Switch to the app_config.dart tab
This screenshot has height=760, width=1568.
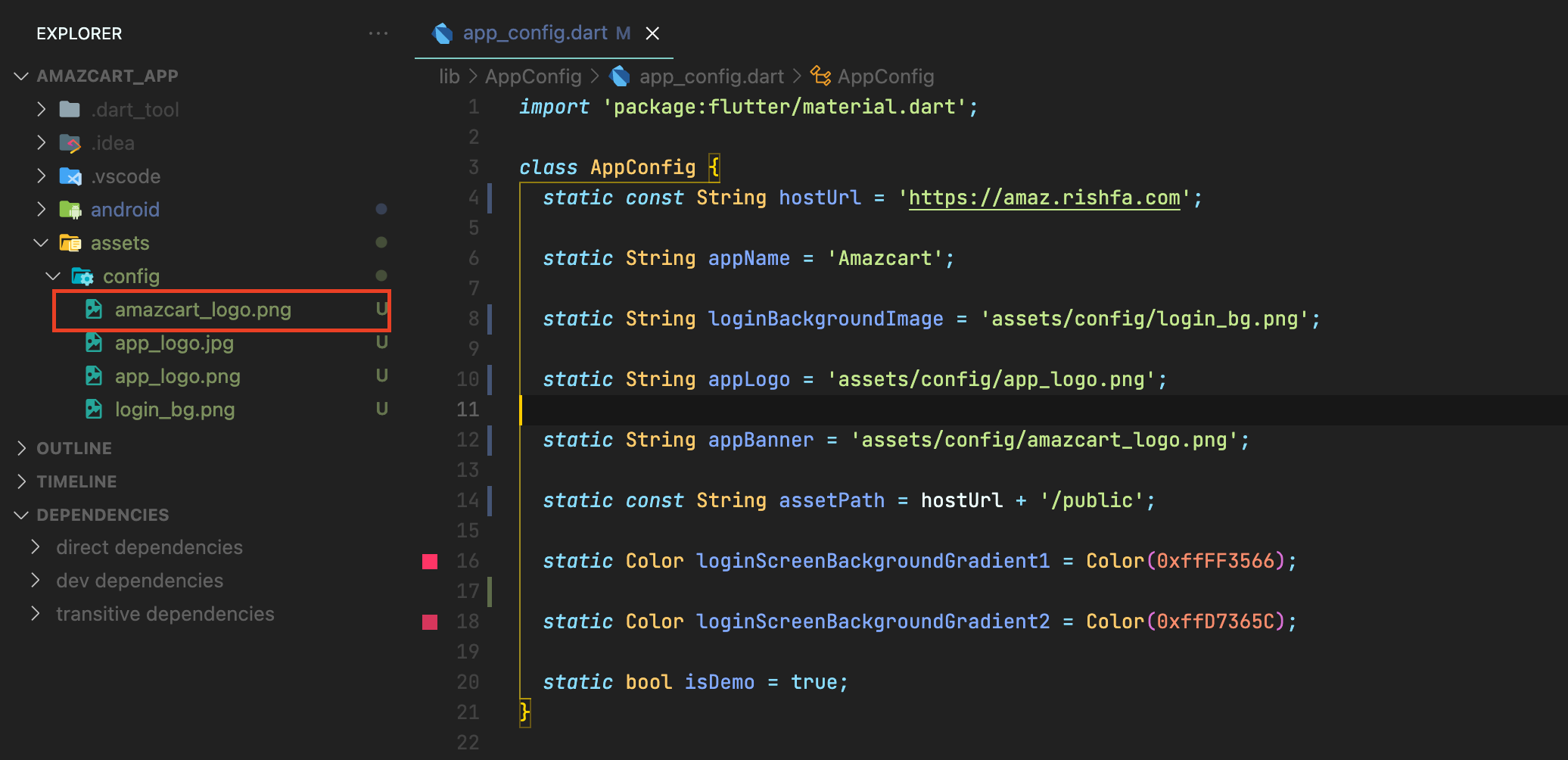[544, 33]
